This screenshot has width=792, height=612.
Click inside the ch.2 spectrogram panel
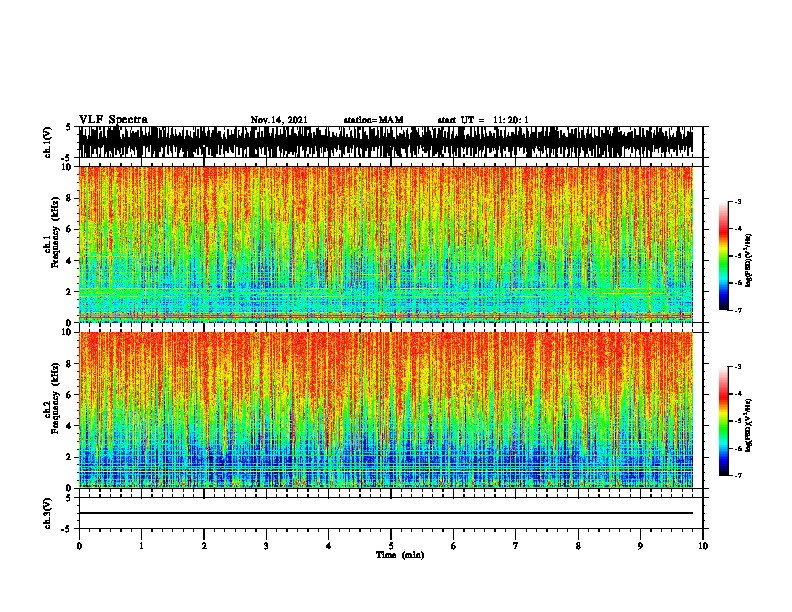click(386, 410)
